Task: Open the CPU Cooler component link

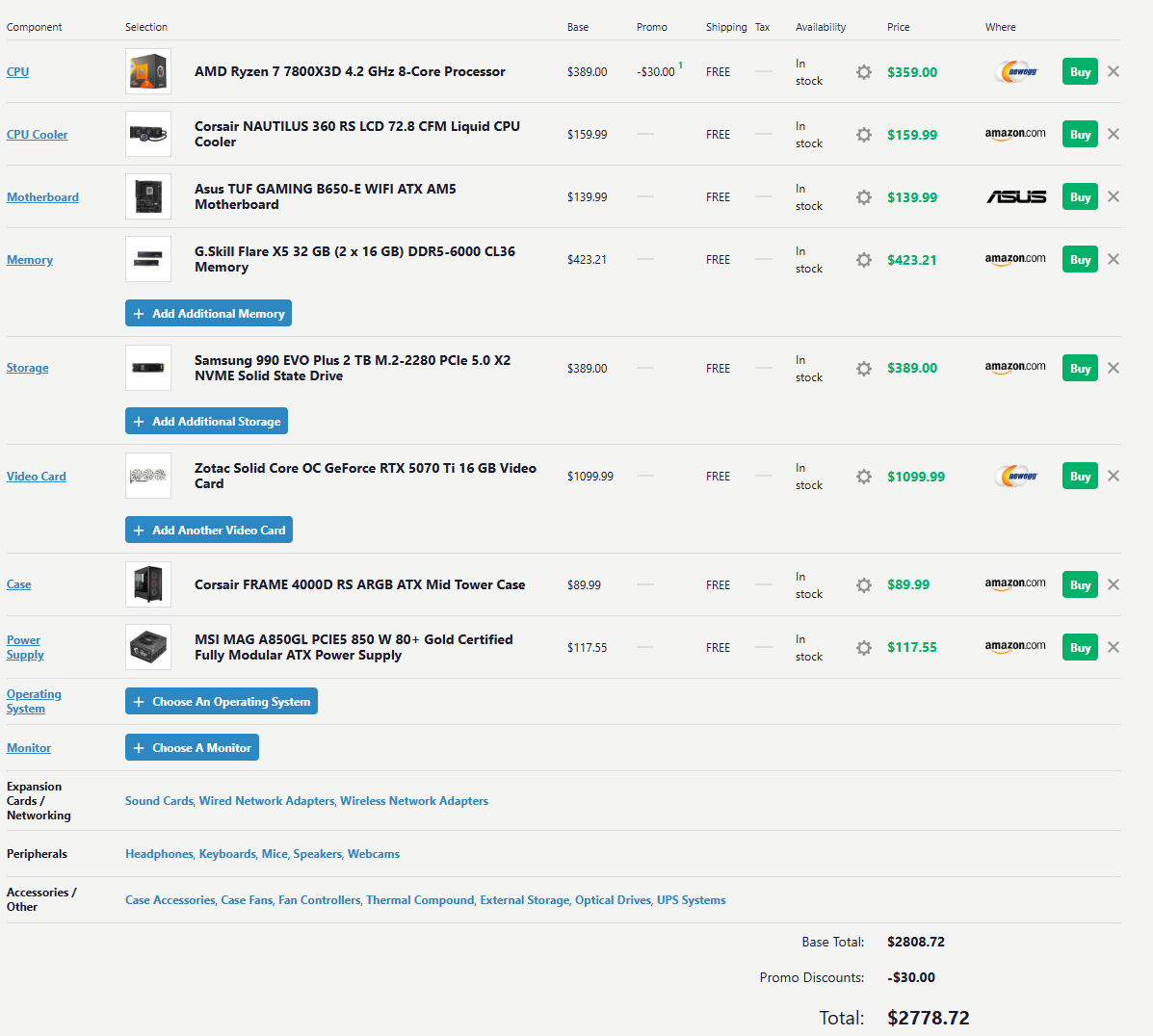Action: click(x=37, y=135)
